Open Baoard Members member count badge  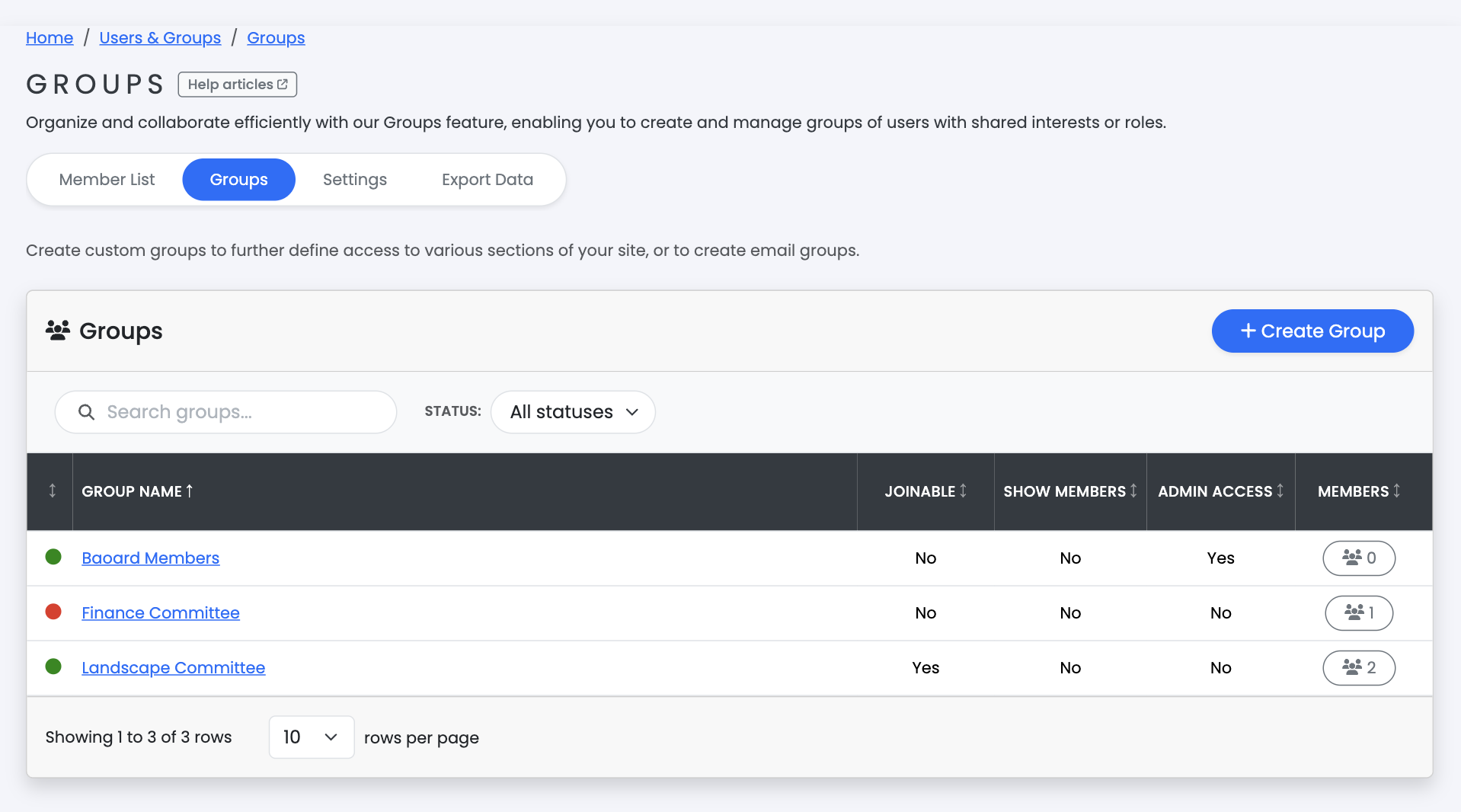tap(1359, 558)
